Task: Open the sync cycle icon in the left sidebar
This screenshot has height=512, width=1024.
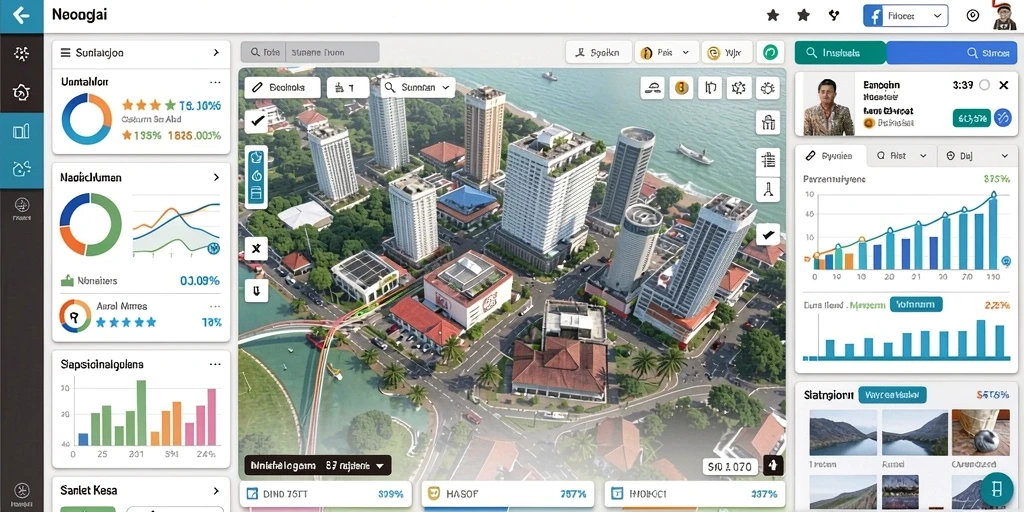Action: tap(22, 169)
